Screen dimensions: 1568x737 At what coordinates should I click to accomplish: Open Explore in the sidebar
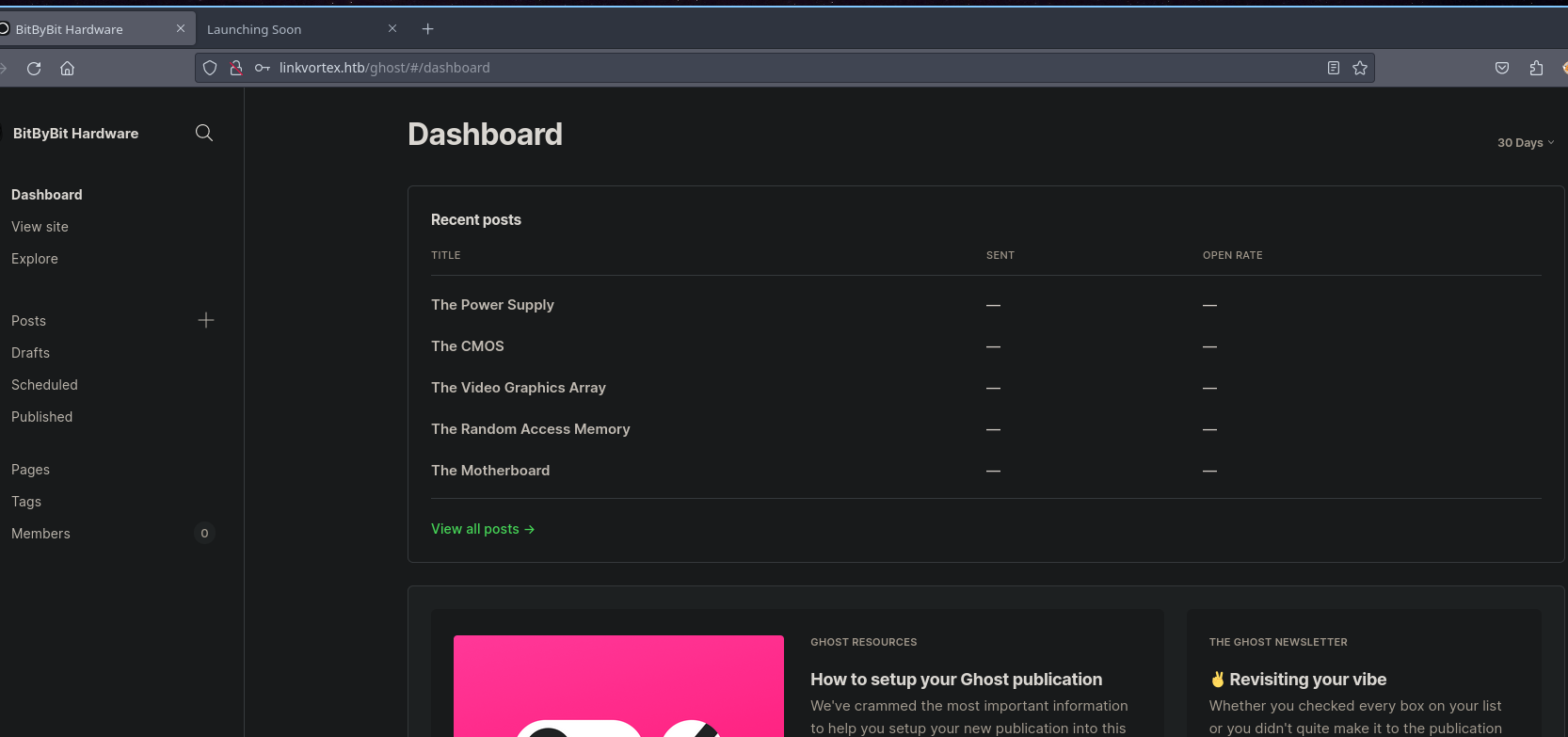pos(35,259)
